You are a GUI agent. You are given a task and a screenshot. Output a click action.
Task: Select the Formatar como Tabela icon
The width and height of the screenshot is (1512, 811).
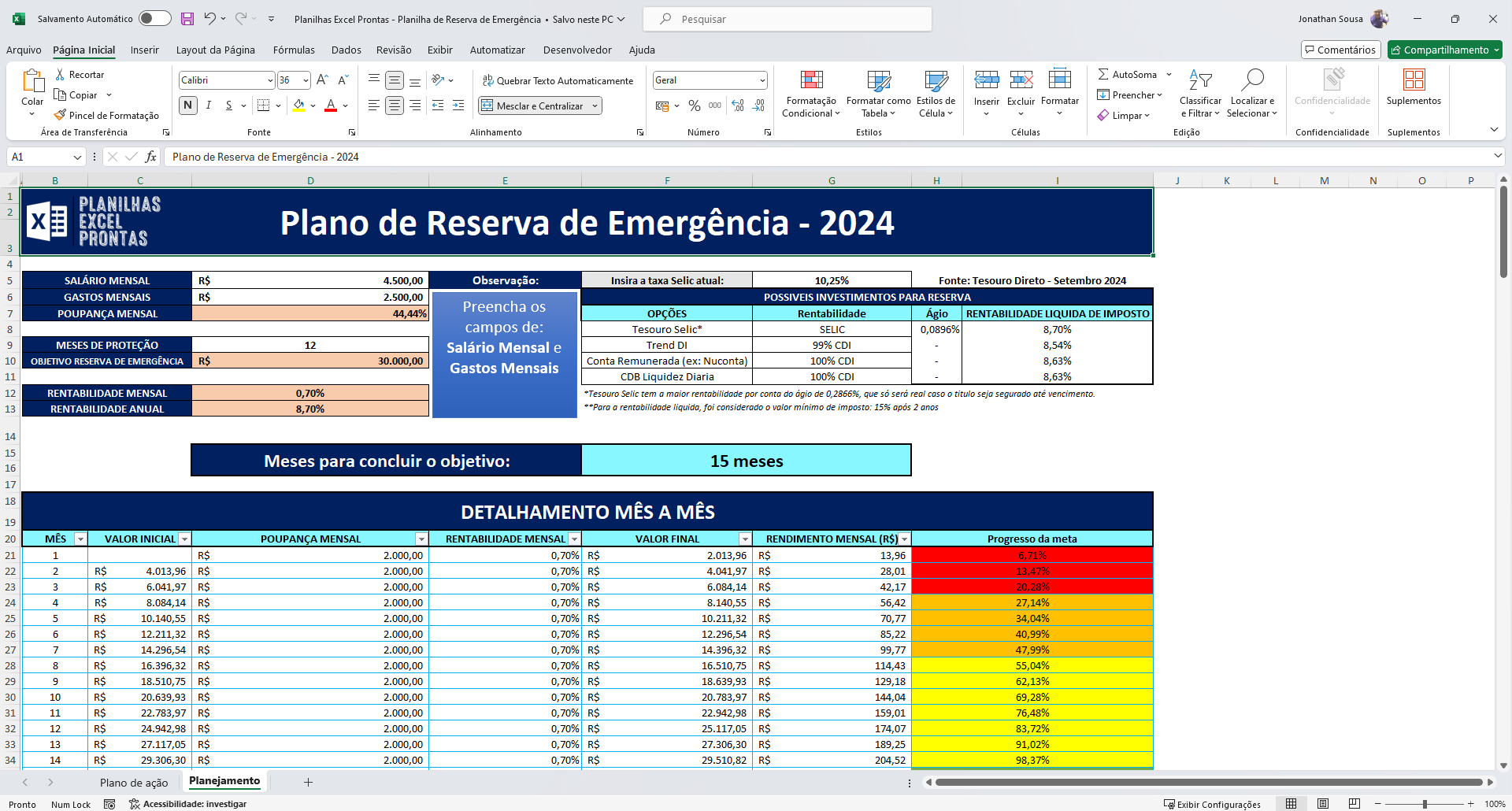click(877, 93)
